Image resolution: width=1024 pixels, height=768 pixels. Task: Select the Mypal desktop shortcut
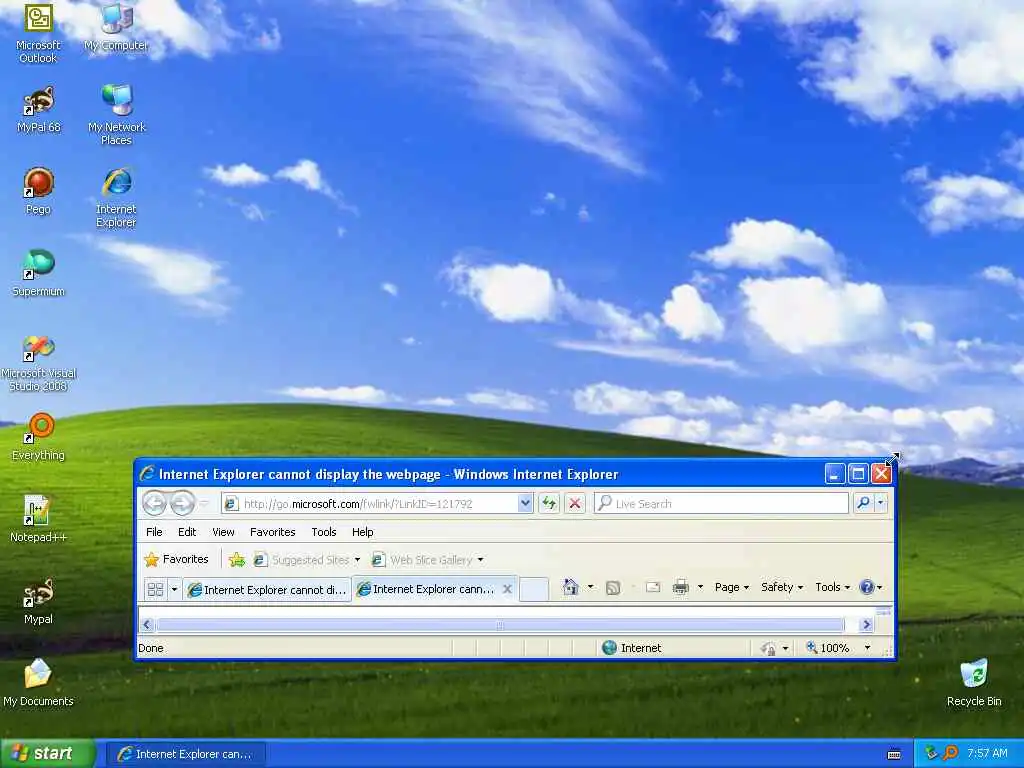pos(38,601)
